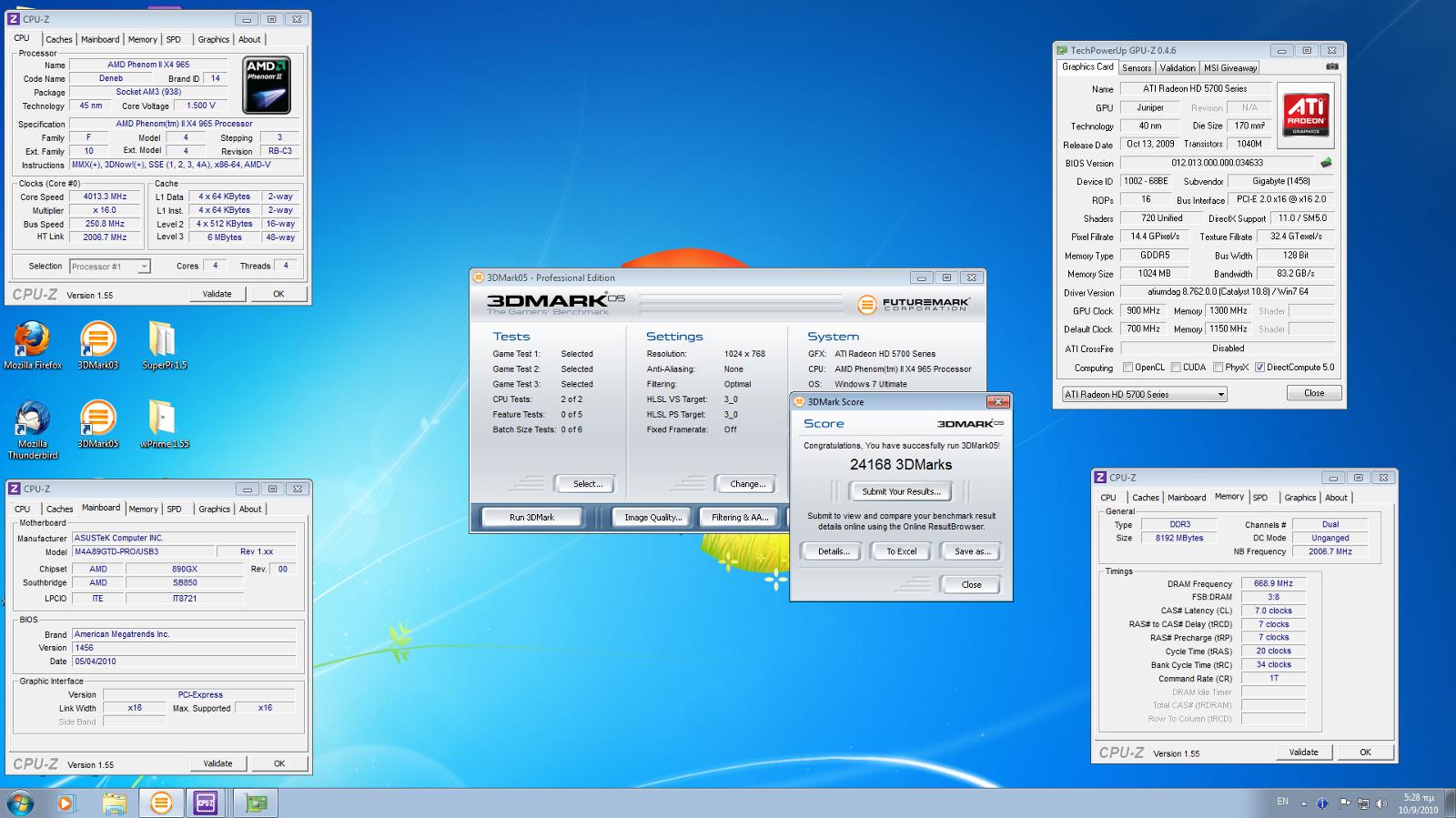Close the 3DMark Score dialog
The image size is (1456, 818).
(x=998, y=401)
